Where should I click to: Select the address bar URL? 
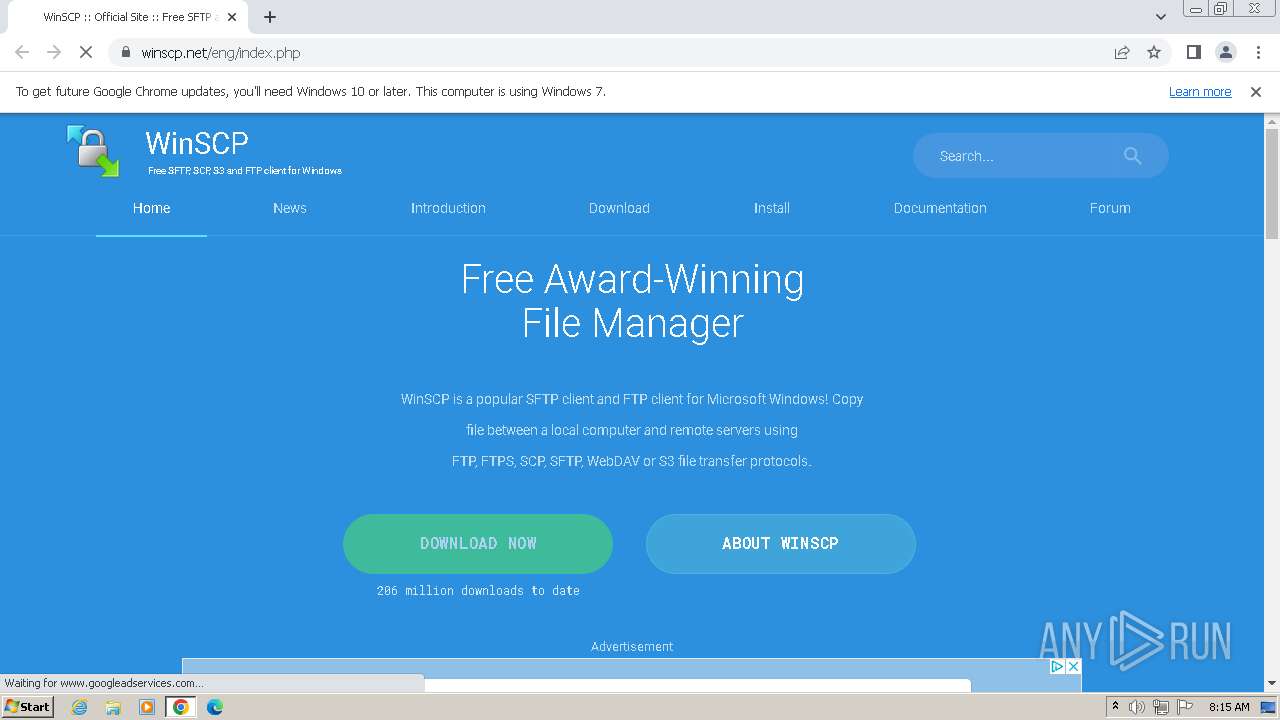pos(221,53)
